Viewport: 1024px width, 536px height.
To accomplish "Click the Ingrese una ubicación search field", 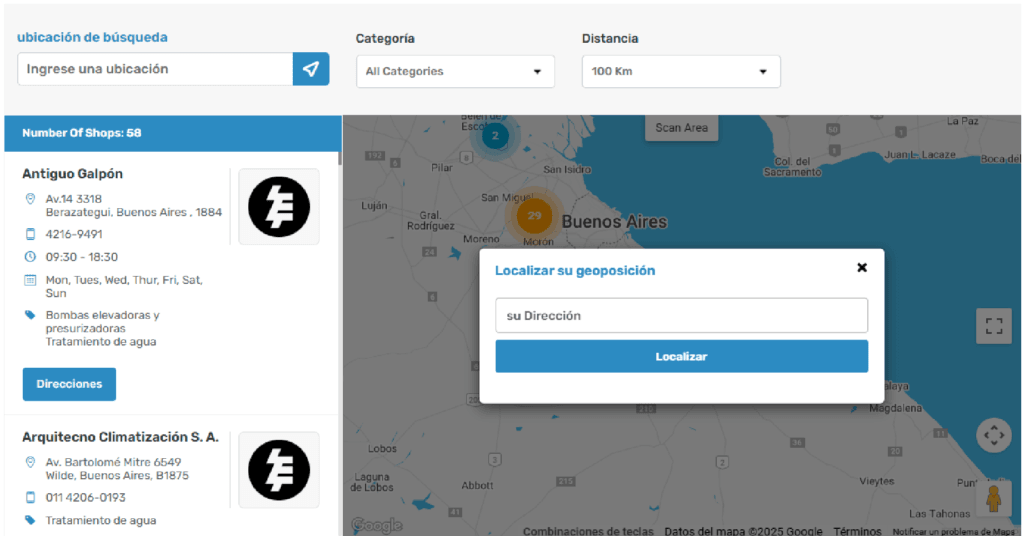I will pos(155,69).
